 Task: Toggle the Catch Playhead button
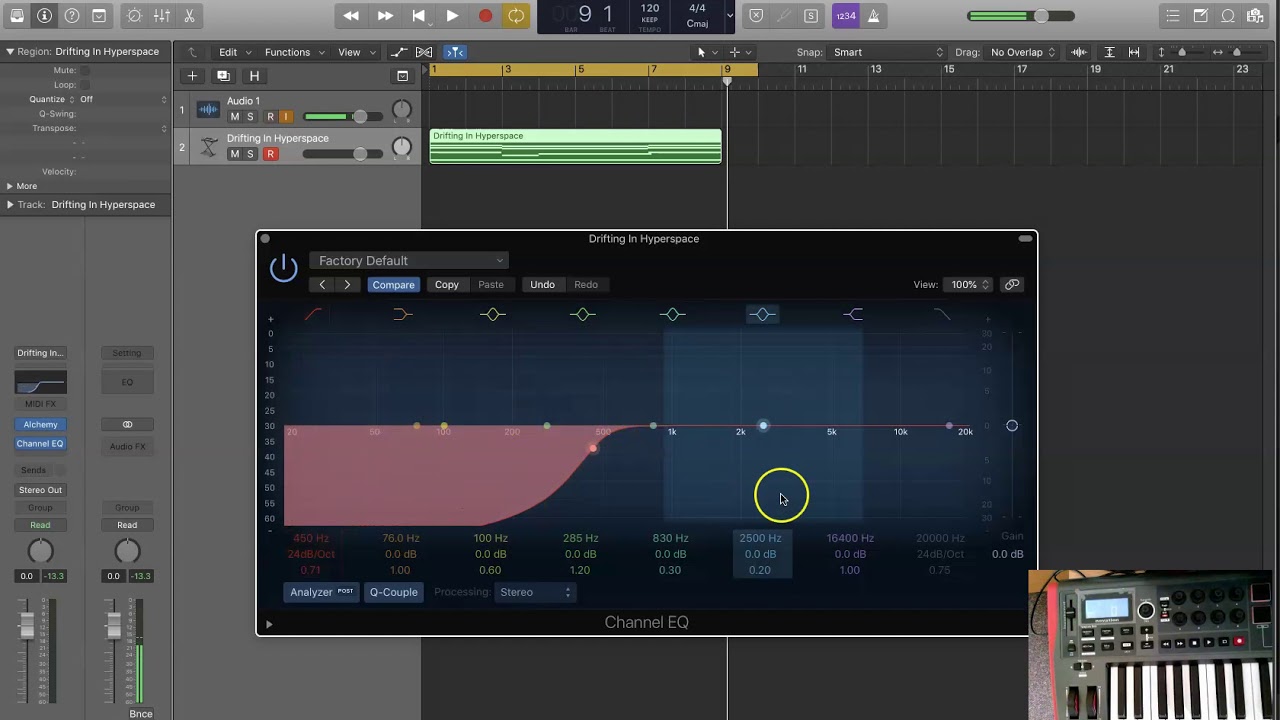[x=455, y=52]
